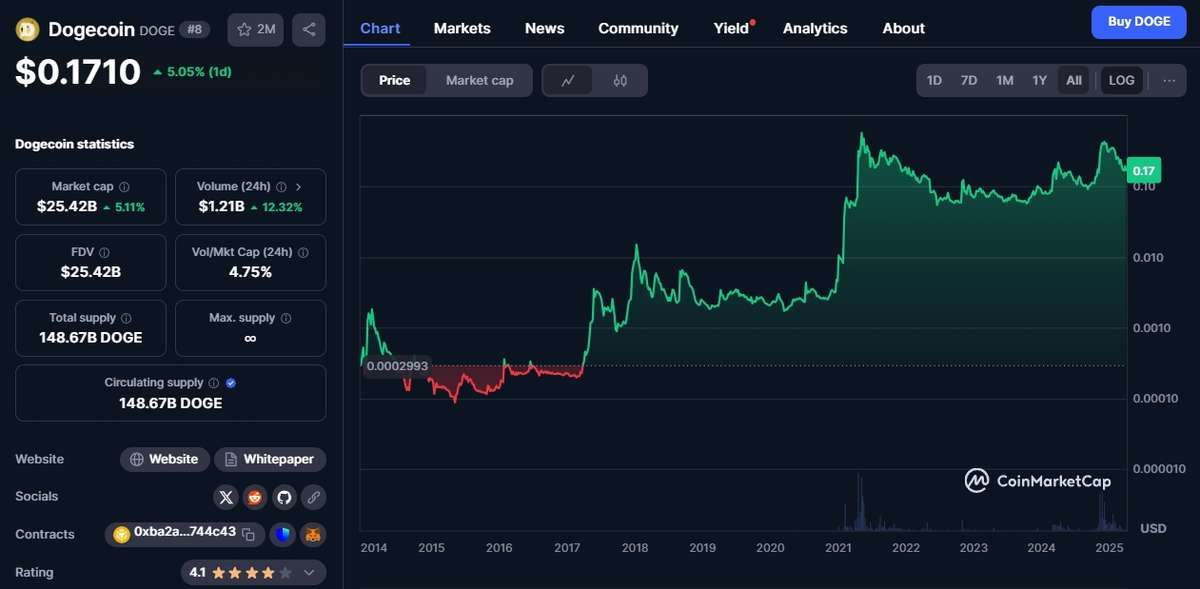Open the GitHub source code link

[284, 497]
